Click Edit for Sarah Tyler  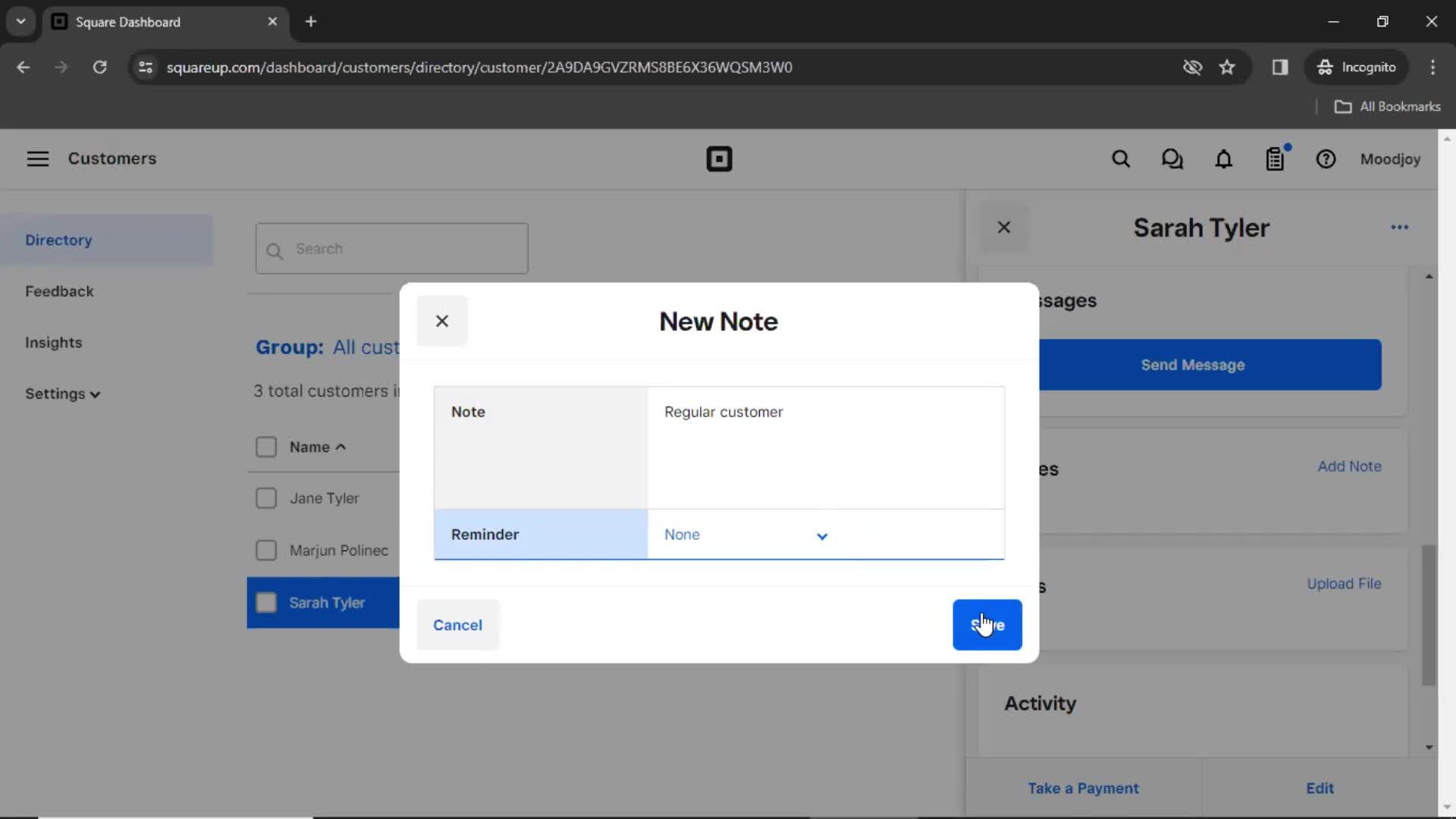pos(1319,788)
